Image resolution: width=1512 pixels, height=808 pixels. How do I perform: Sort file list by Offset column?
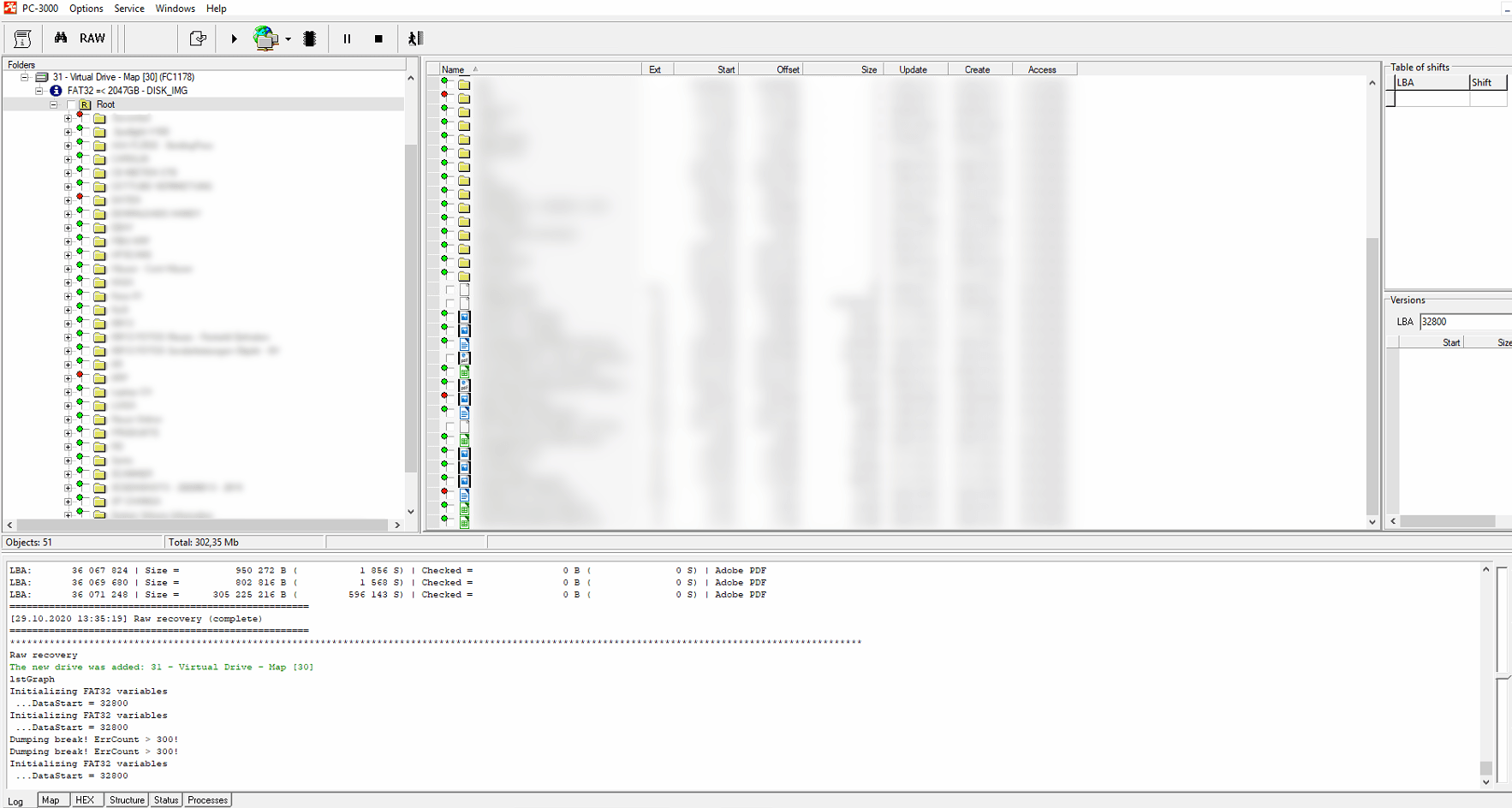tap(771, 69)
